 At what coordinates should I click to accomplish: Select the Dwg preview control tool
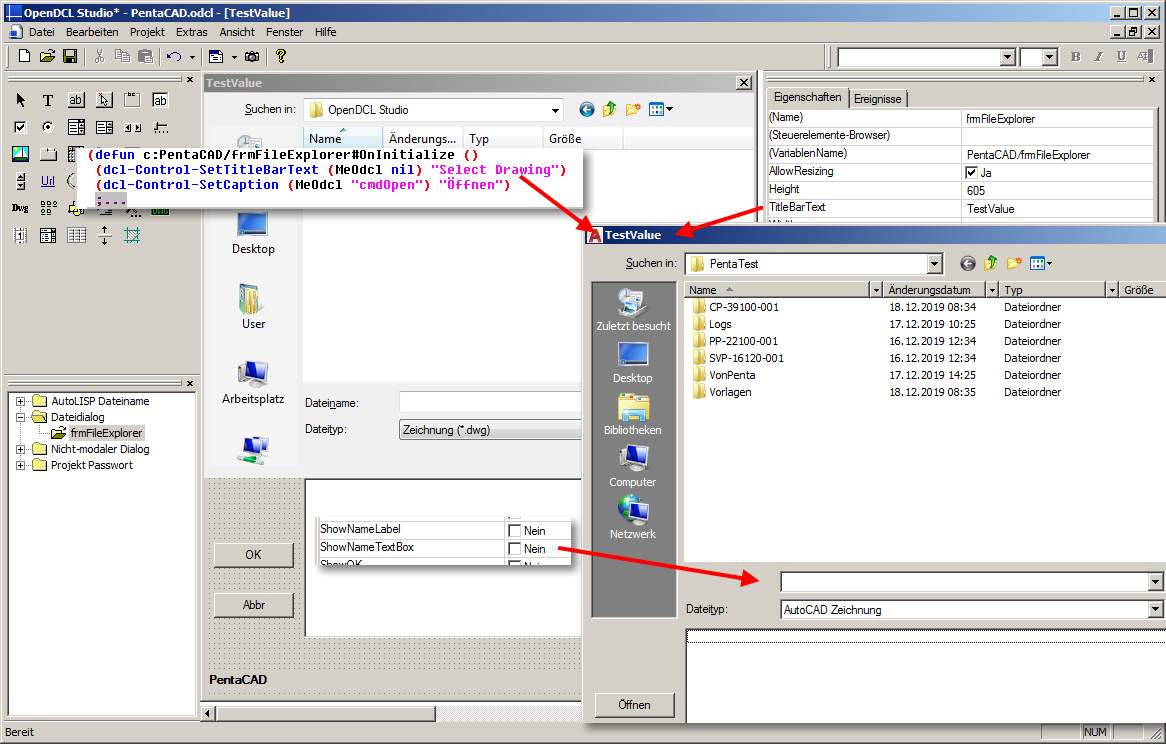point(20,208)
